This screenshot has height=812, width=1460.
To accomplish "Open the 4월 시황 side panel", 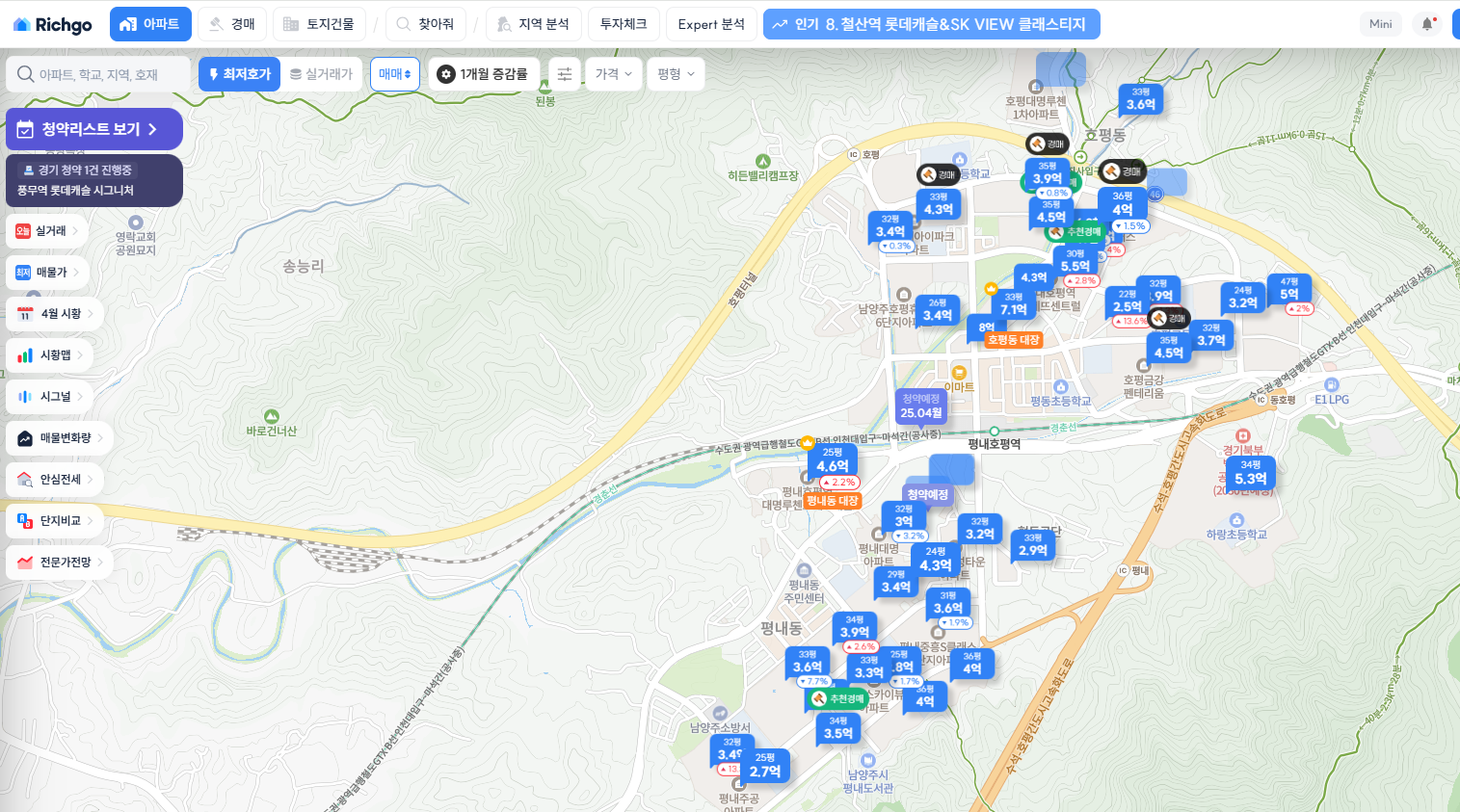I will click(55, 314).
